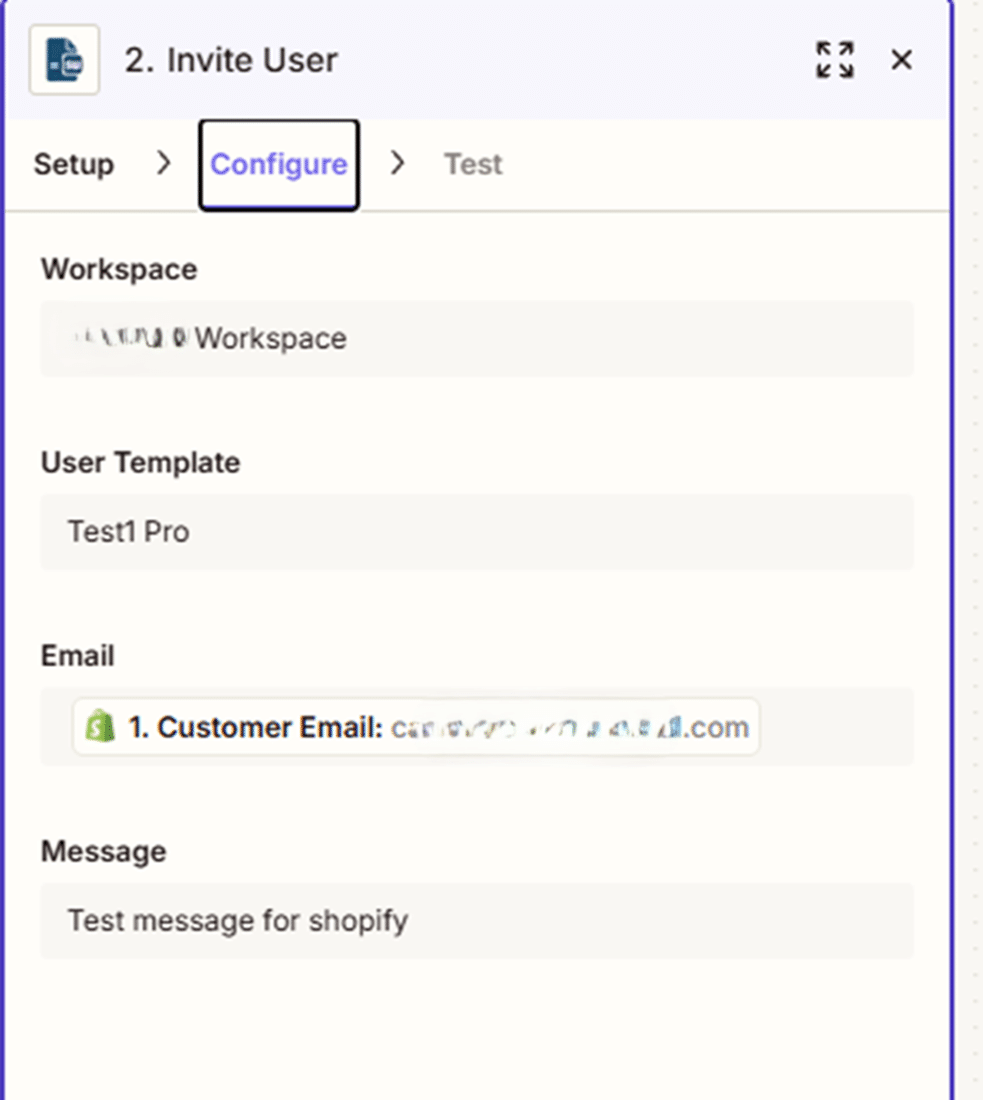Image resolution: width=983 pixels, height=1100 pixels.
Task: Click the User Template label
Action: click(140, 463)
